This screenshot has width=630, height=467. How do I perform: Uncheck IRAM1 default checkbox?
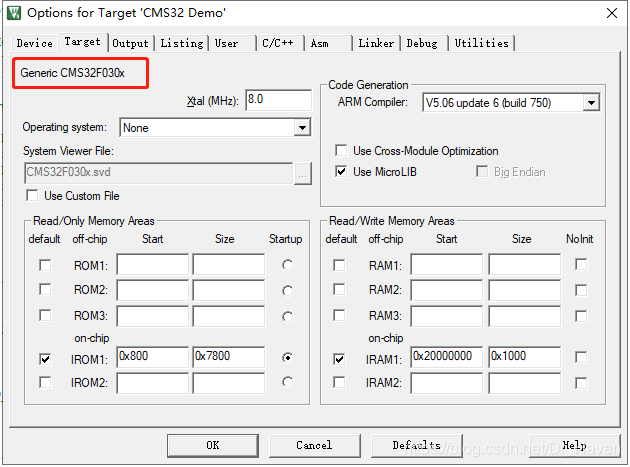click(339, 358)
